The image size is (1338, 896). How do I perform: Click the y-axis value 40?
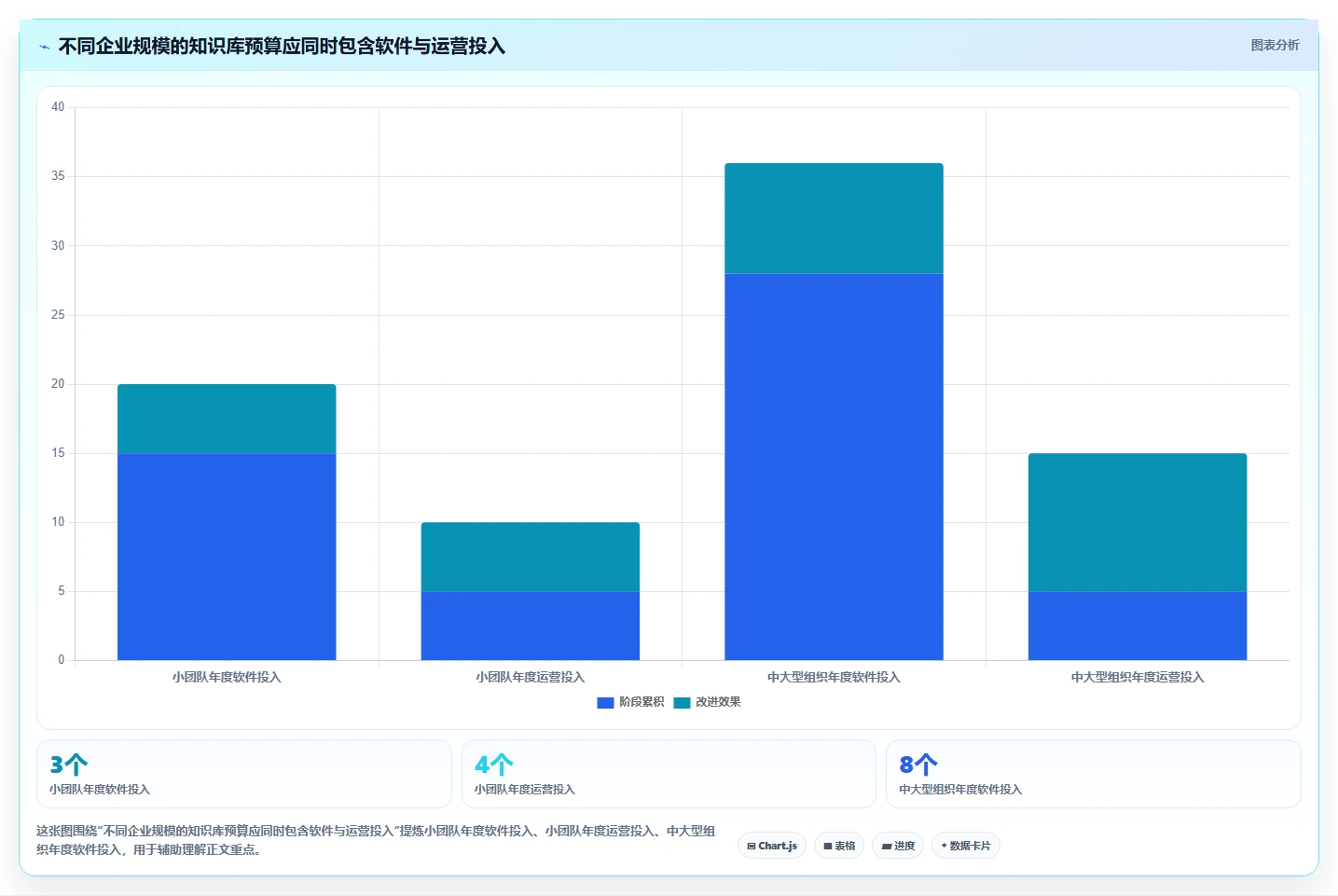pos(58,107)
